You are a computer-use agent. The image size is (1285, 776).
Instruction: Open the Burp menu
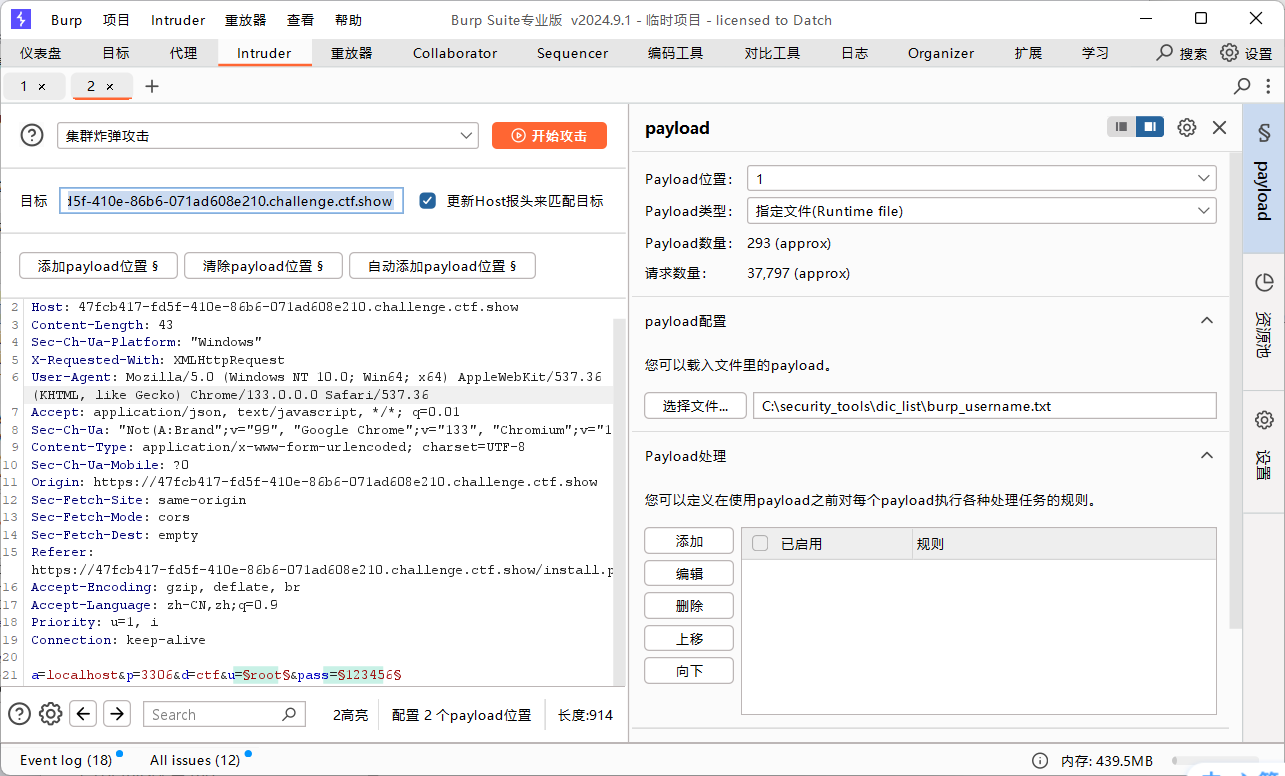point(67,20)
